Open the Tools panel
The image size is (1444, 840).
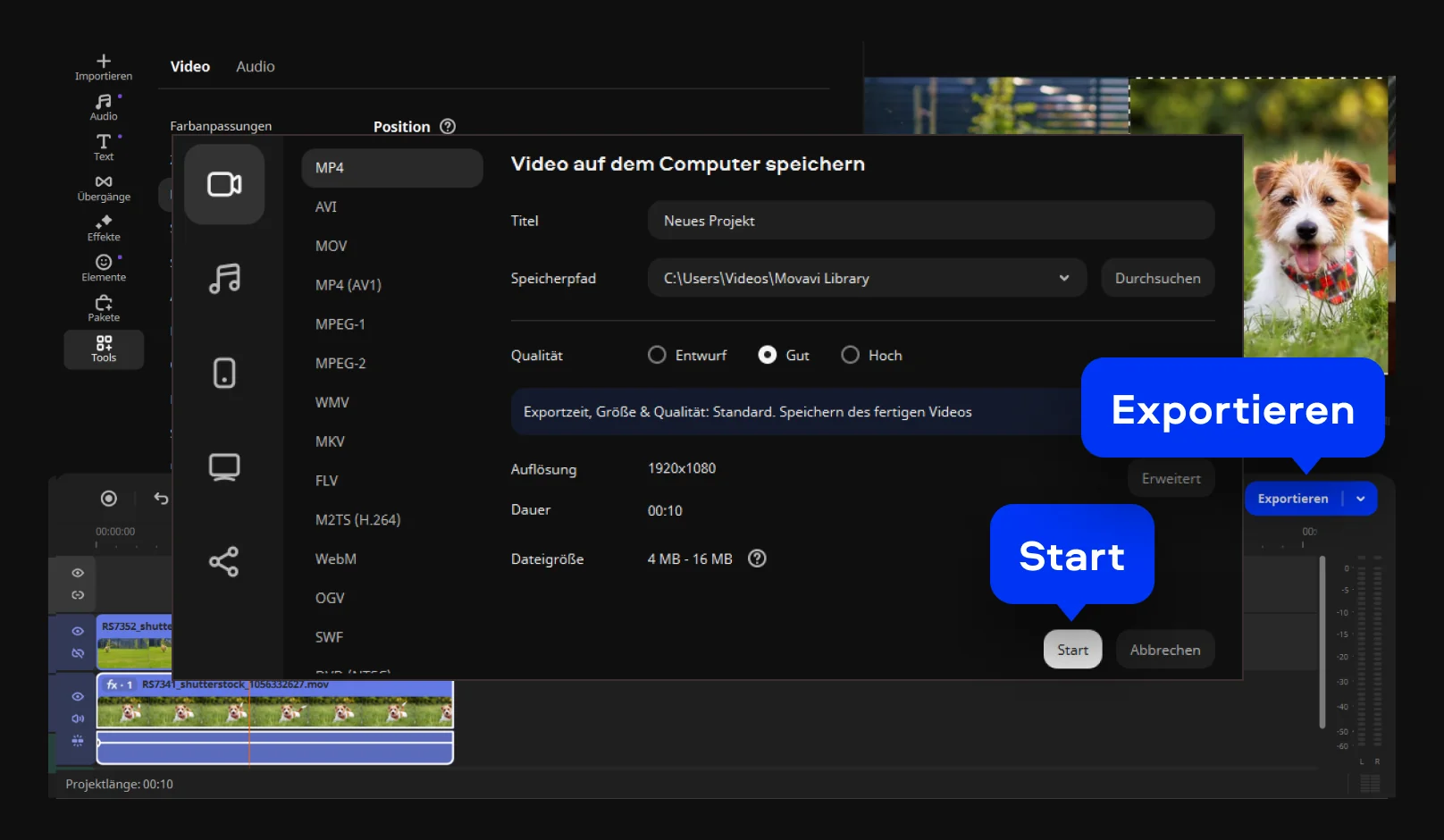[x=104, y=349]
